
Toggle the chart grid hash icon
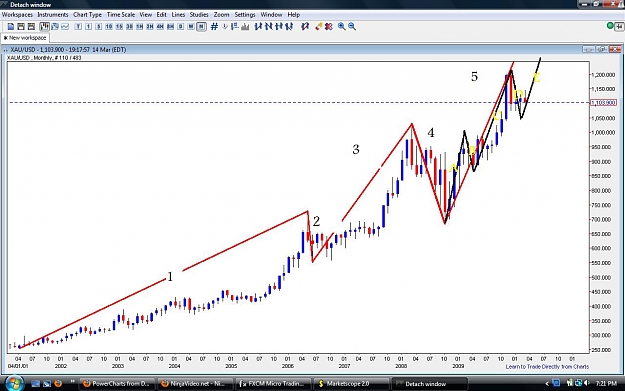pyautogui.click(x=214, y=27)
